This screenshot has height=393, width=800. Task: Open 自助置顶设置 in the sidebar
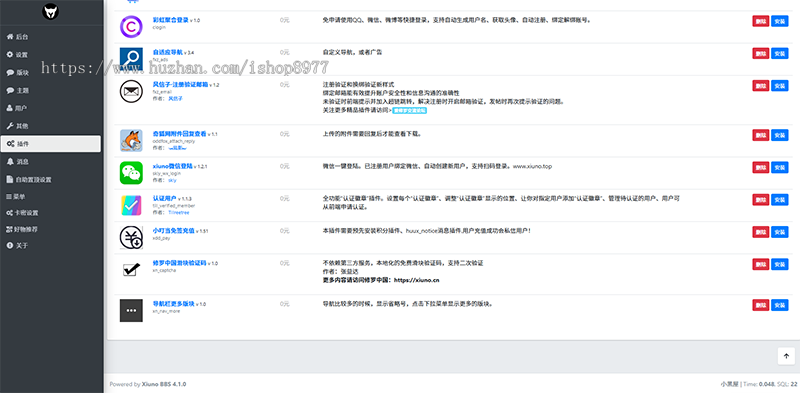(51, 180)
